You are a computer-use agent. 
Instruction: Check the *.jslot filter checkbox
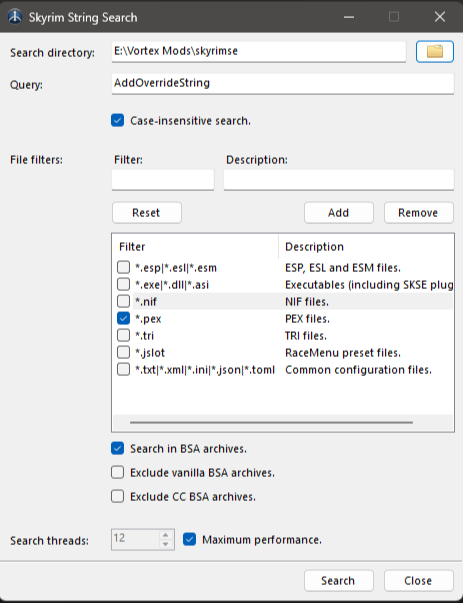click(123, 352)
